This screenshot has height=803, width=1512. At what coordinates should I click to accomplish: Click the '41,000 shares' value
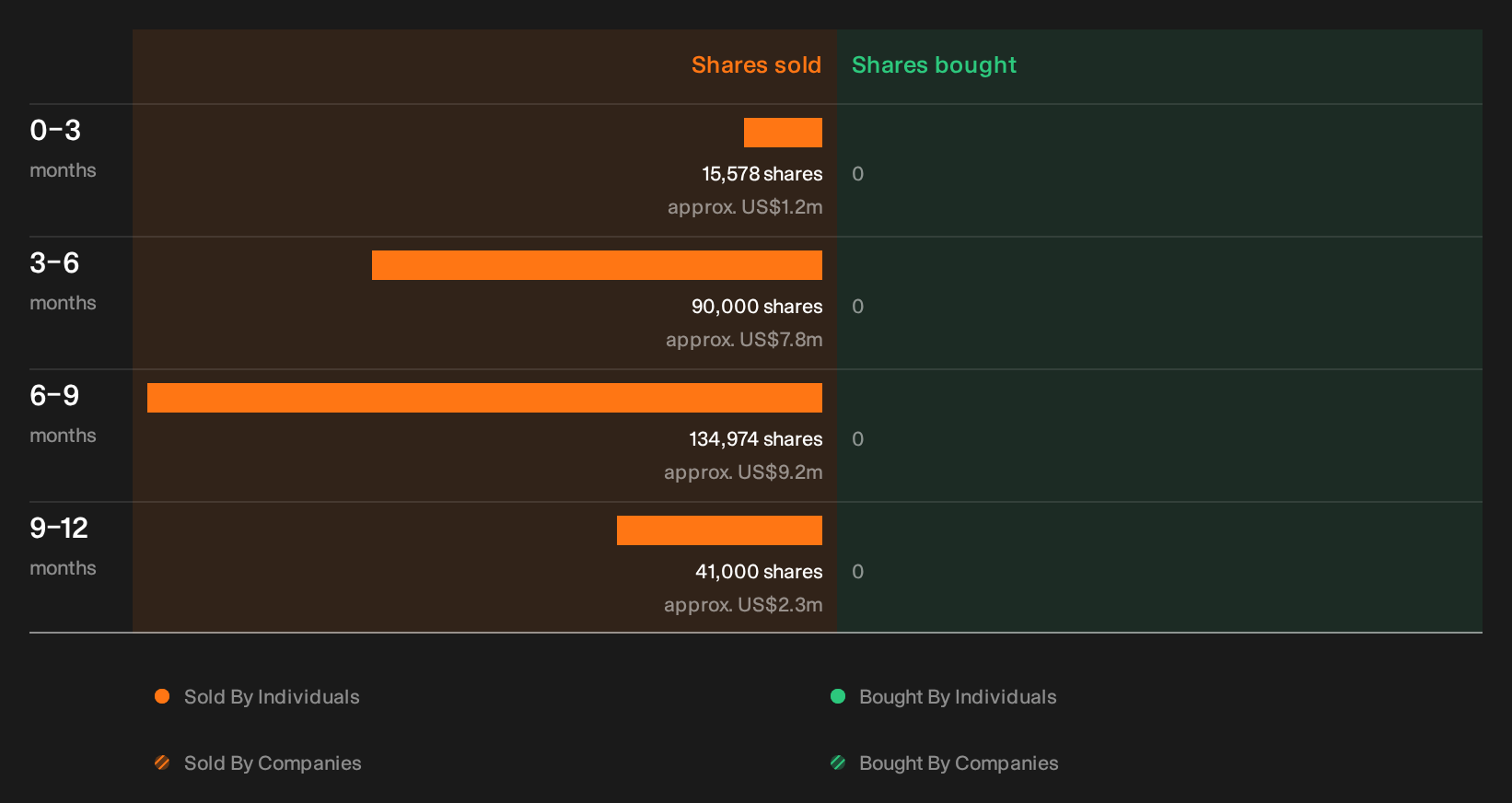coord(759,572)
